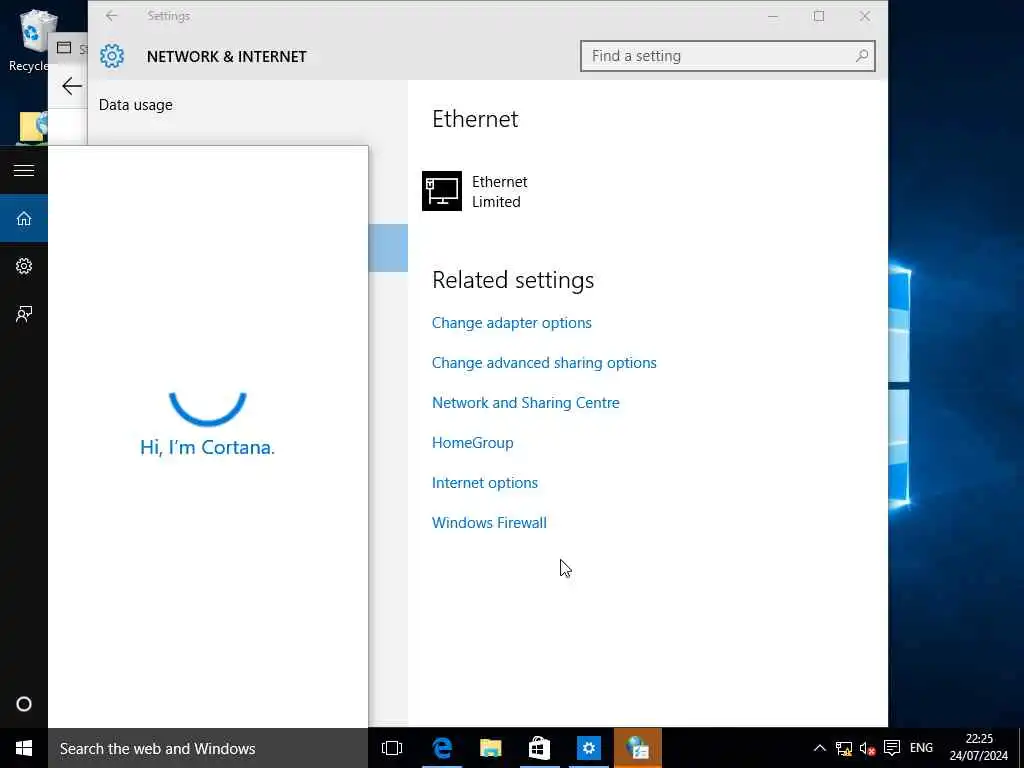Click the muted volume tray icon

867,748
